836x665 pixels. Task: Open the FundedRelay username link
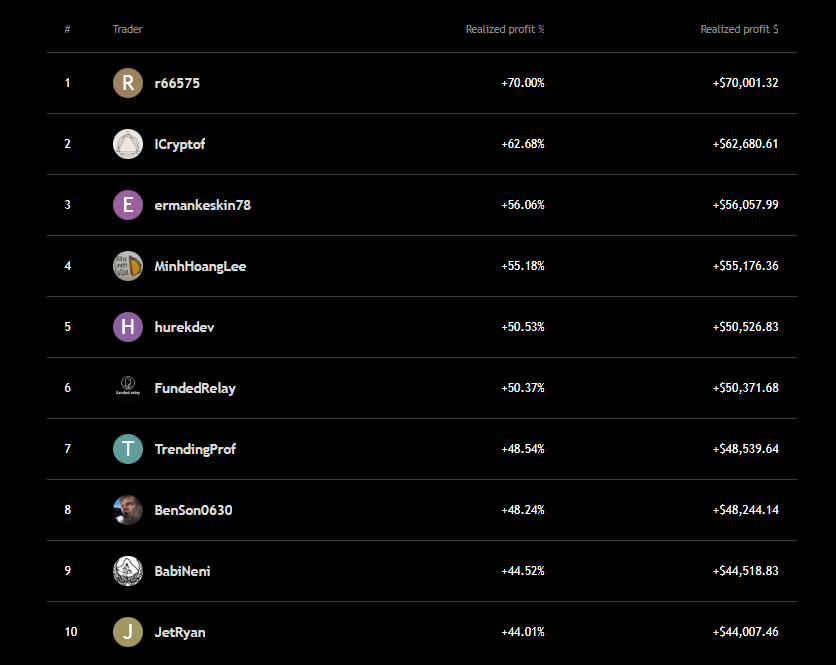[x=195, y=388]
